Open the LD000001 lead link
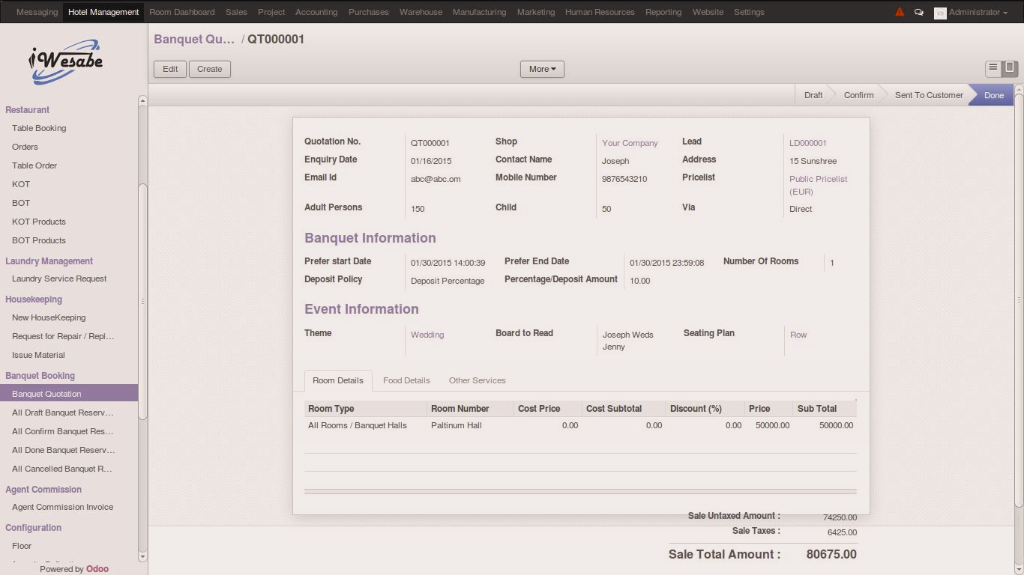Image resolution: width=1024 pixels, height=575 pixels. pos(808,143)
